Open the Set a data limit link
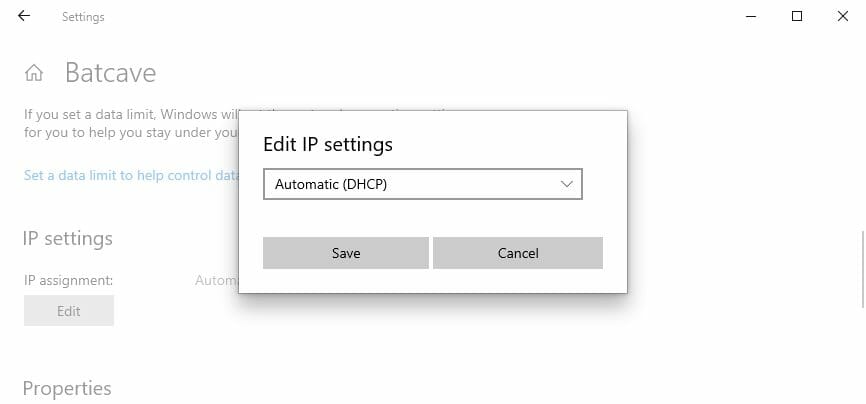Screen dimensions: 866x404 click(131, 176)
